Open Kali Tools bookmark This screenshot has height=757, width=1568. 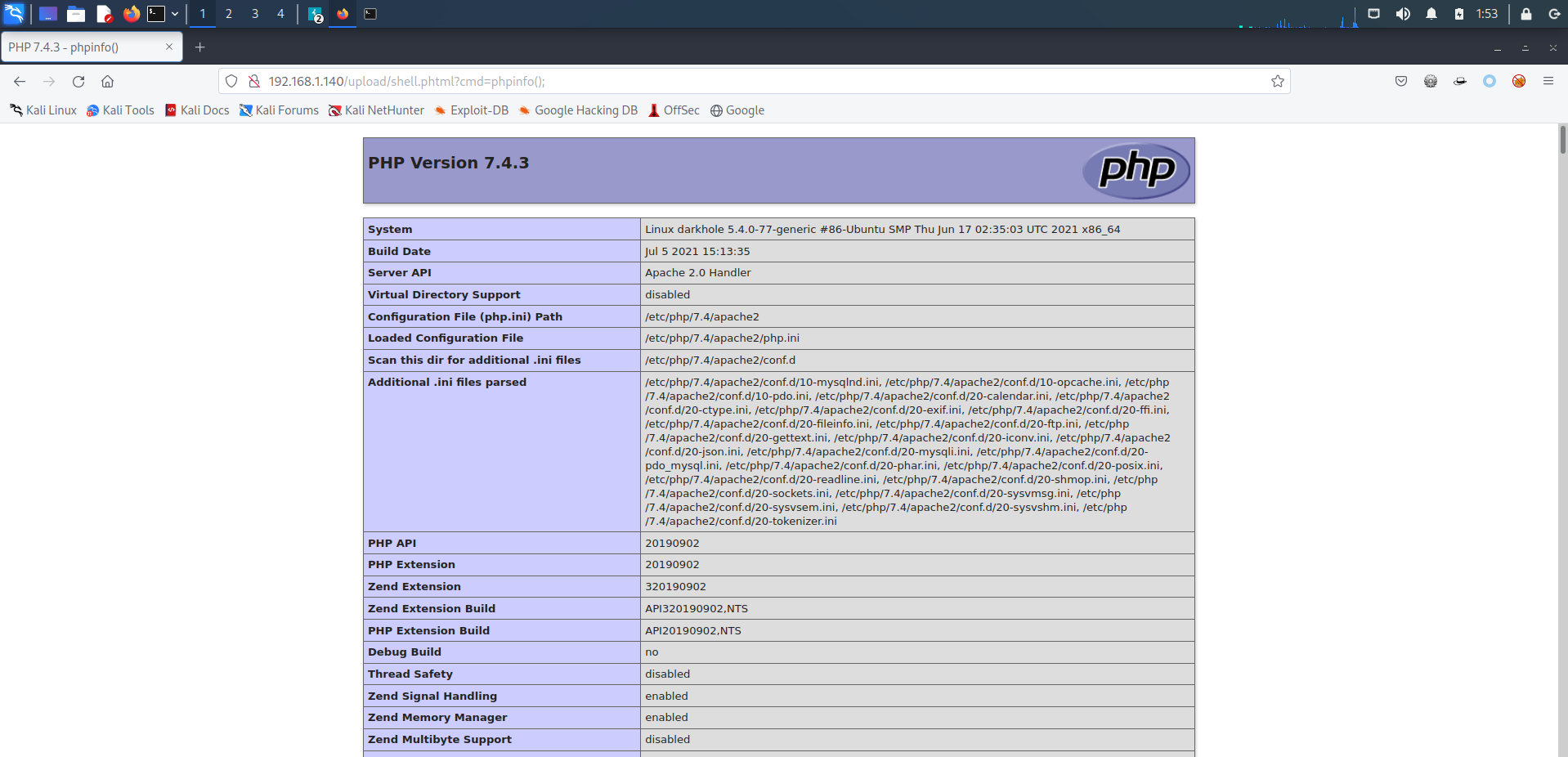click(x=120, y=110)
